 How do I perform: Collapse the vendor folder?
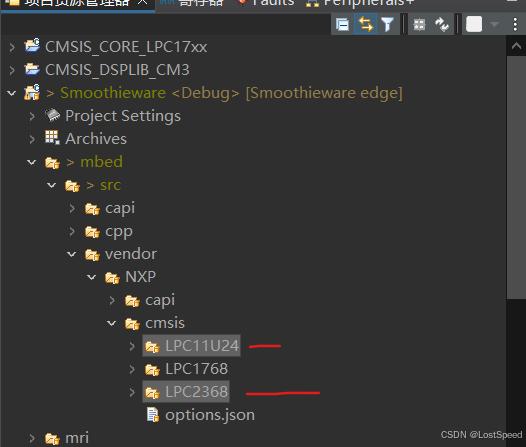pos(72,254)
